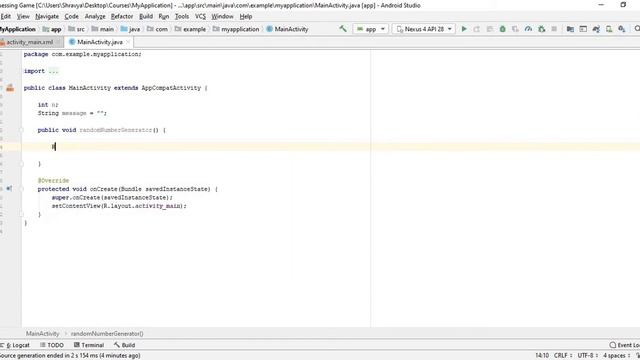Open the Nexus 4 API 28 device dropdown
The width and height of the screenshot is (640, 360).
click(424, 29)
